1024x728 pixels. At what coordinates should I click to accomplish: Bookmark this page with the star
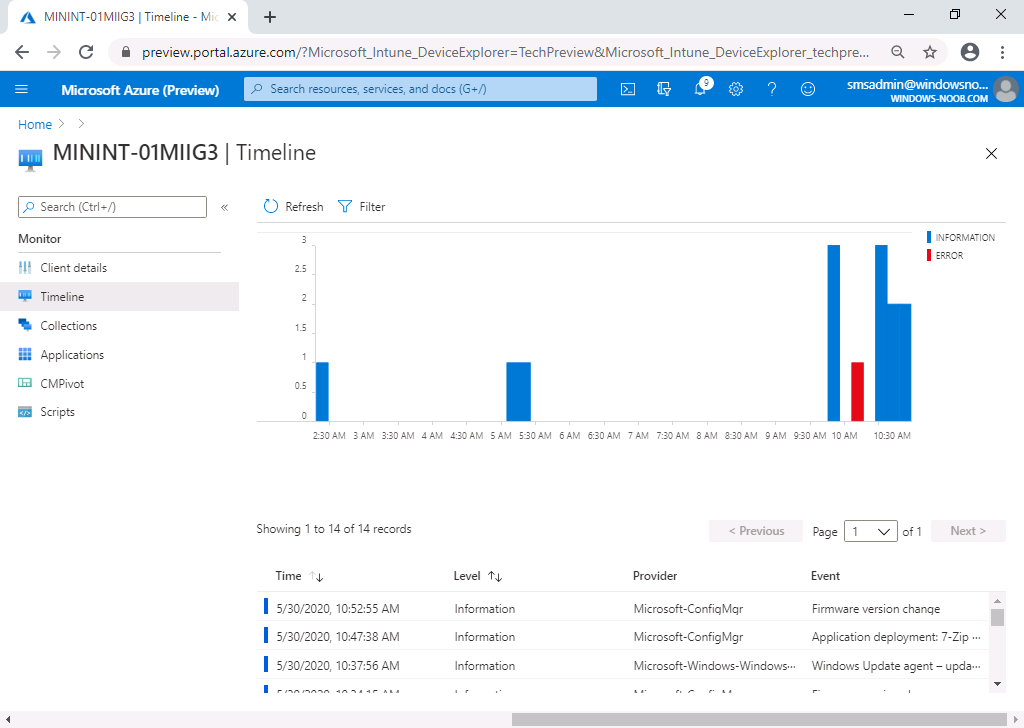click(x=930, y=52)
